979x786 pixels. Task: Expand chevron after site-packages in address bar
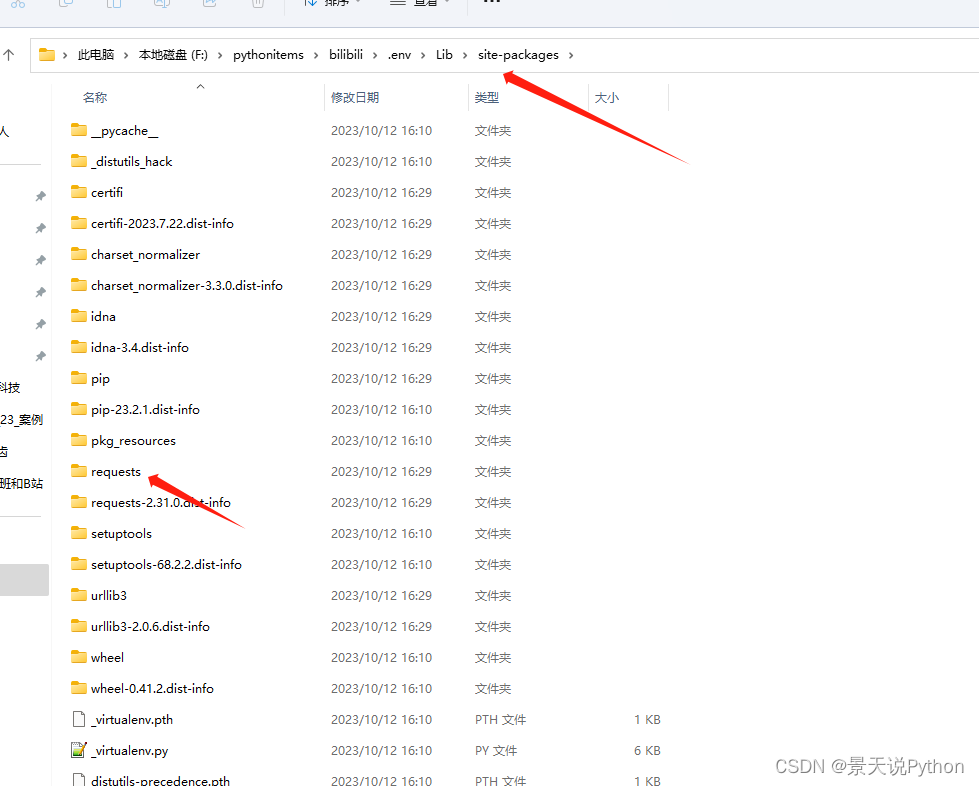click(571, 55)
